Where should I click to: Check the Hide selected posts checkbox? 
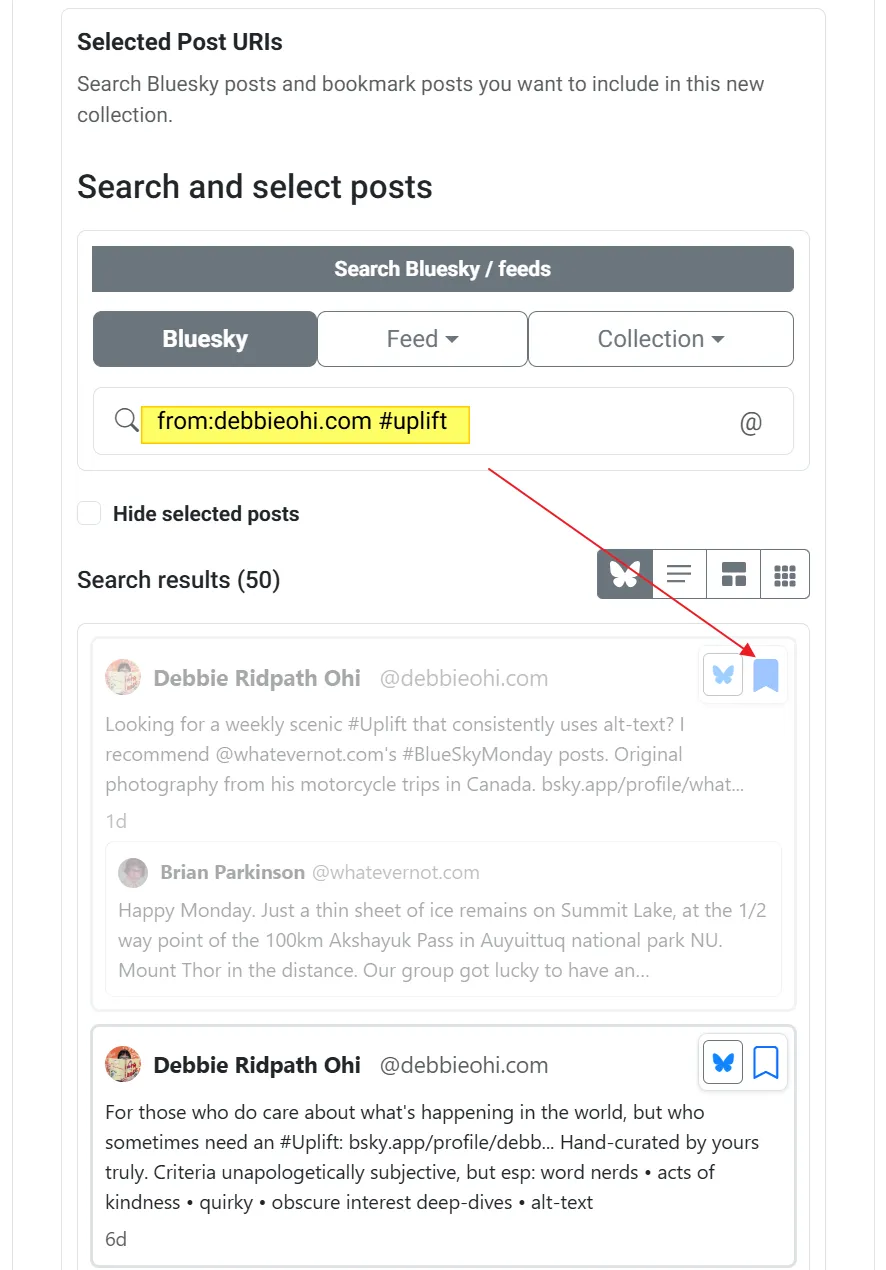(90, 514)
